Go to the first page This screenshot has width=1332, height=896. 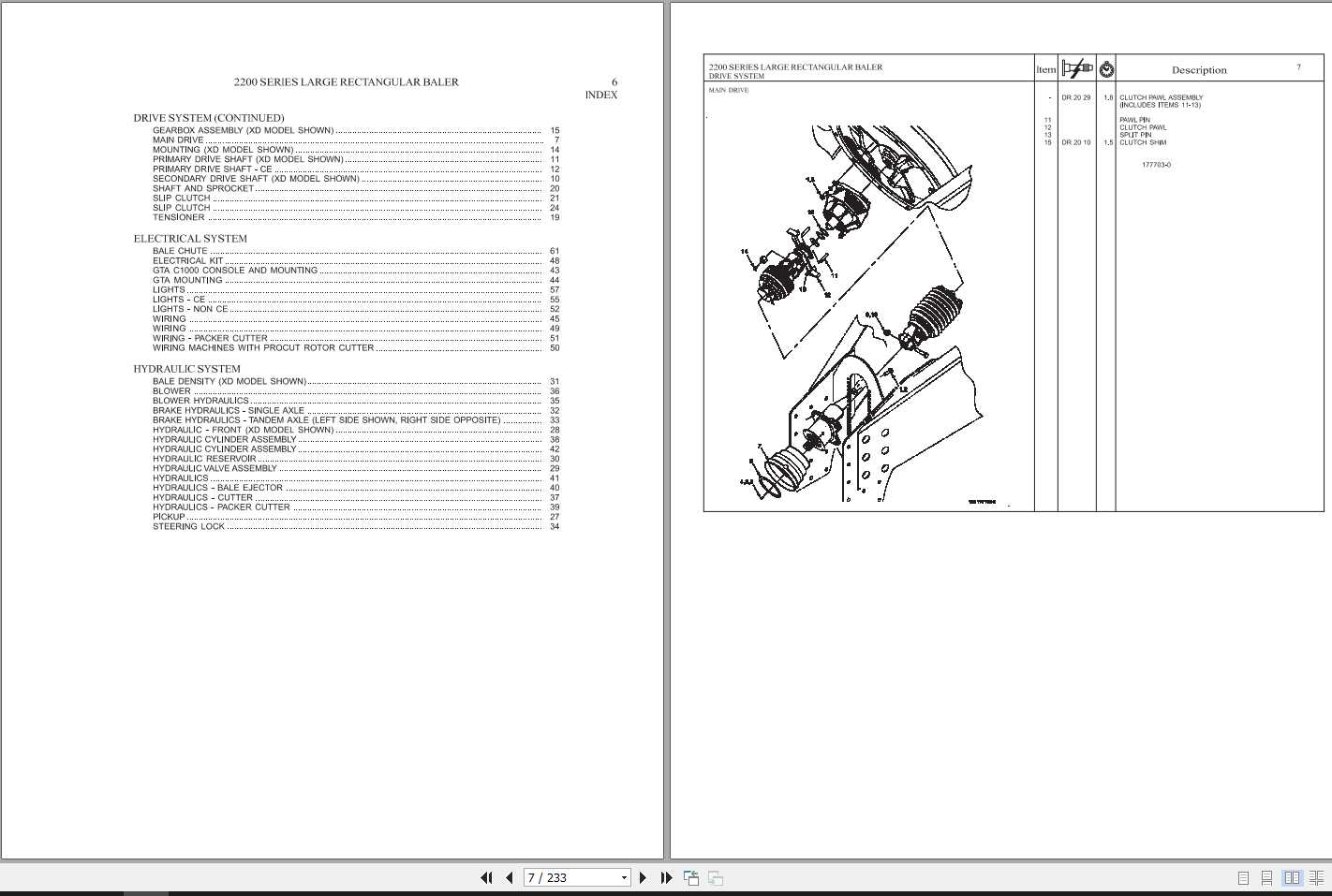486,877
